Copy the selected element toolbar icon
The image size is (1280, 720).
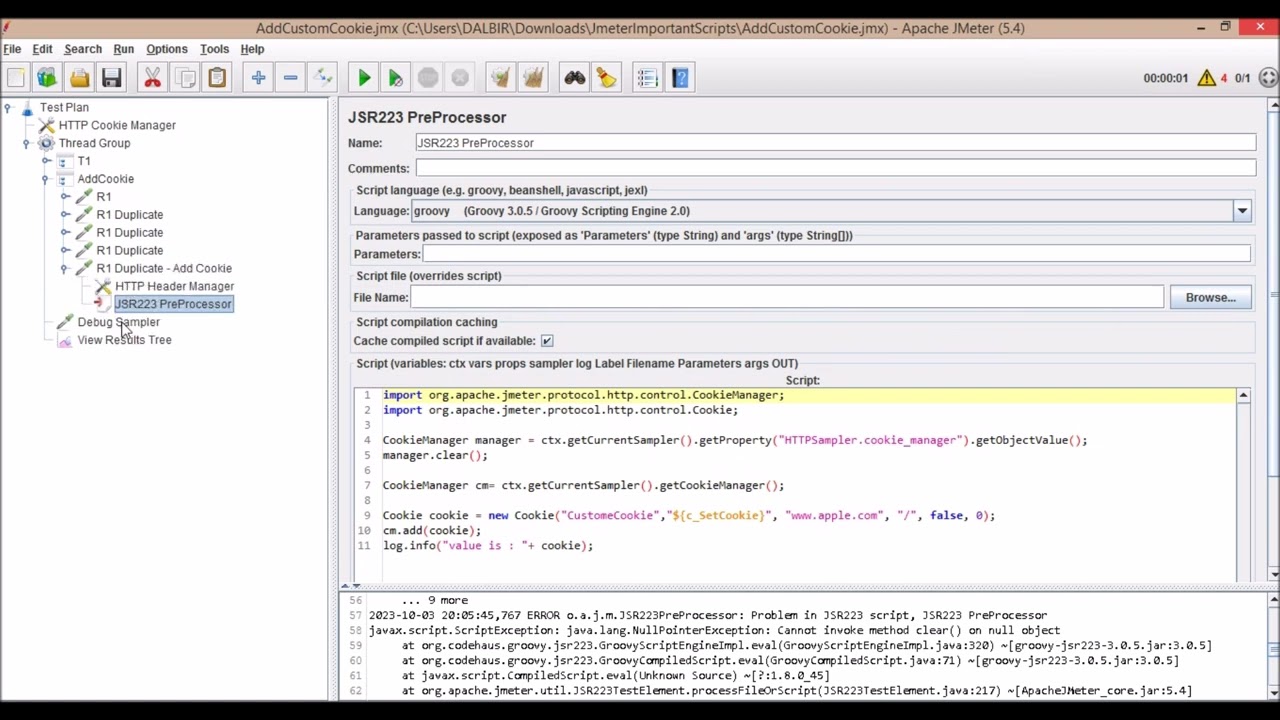[x=185, y=78]
